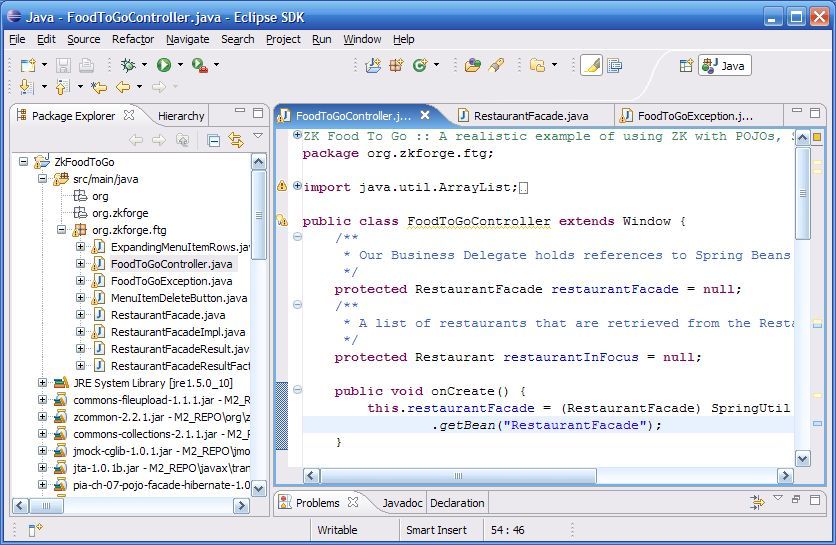This screenshot has width=836, height=545.
Task: Select RestaurantFacadeImpl.java in the tree
Action: point(177,332)
